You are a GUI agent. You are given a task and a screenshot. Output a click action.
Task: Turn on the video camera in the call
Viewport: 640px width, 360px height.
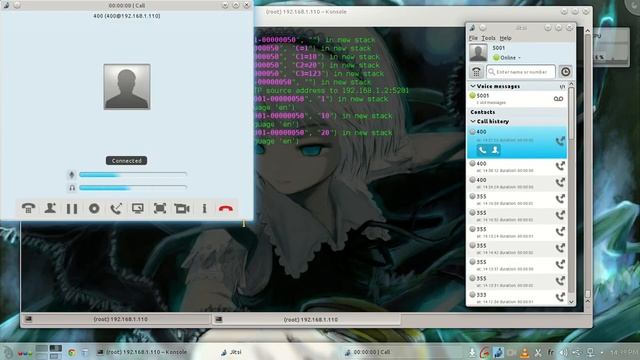point(182,208)
